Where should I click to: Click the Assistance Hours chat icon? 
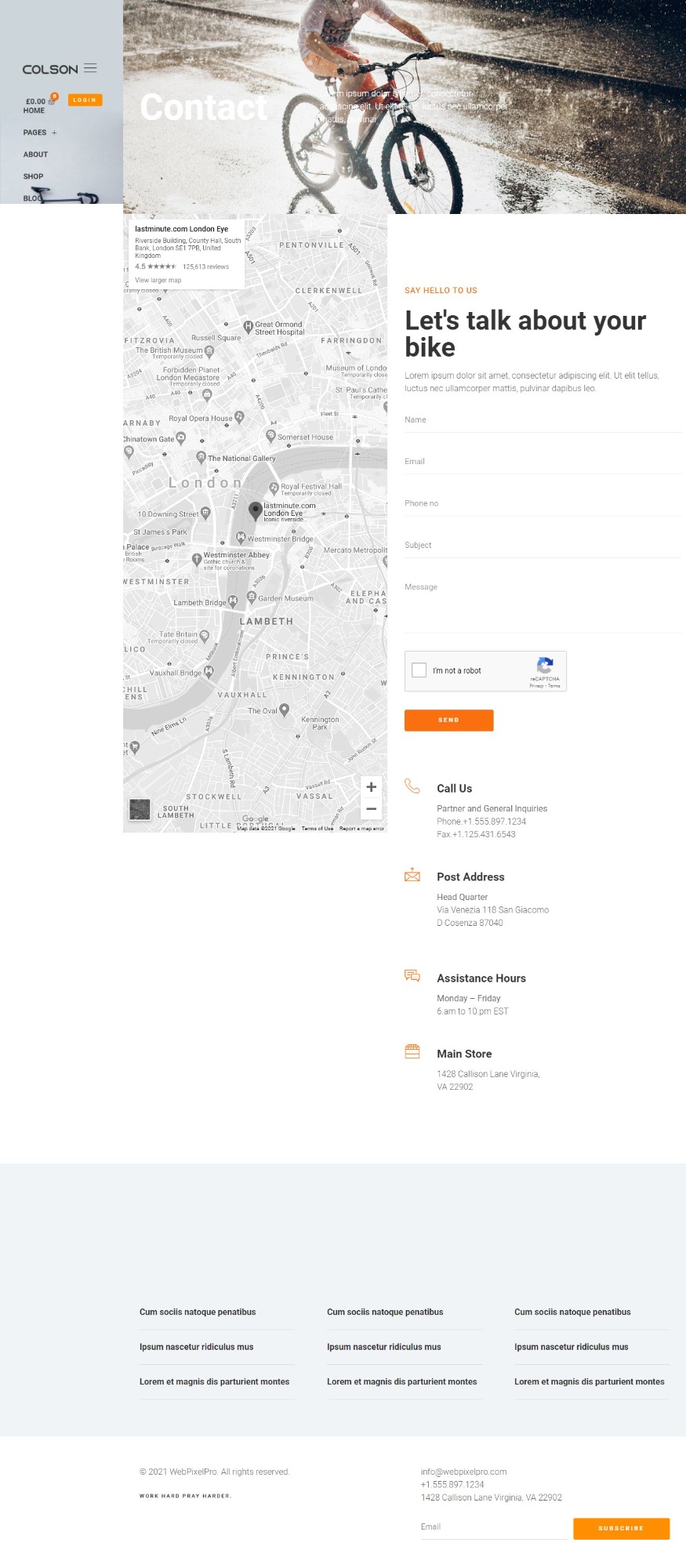pos(412,976)
